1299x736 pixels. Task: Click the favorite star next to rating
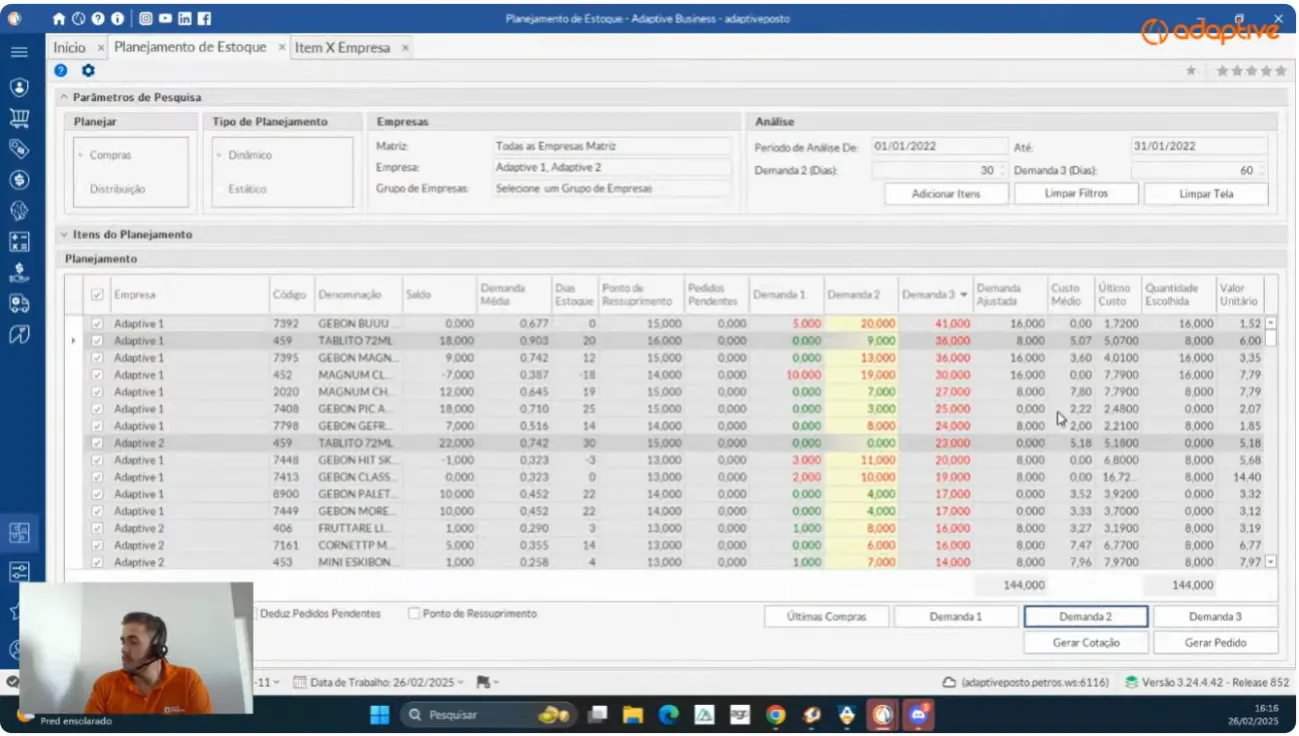[1191, 71]
